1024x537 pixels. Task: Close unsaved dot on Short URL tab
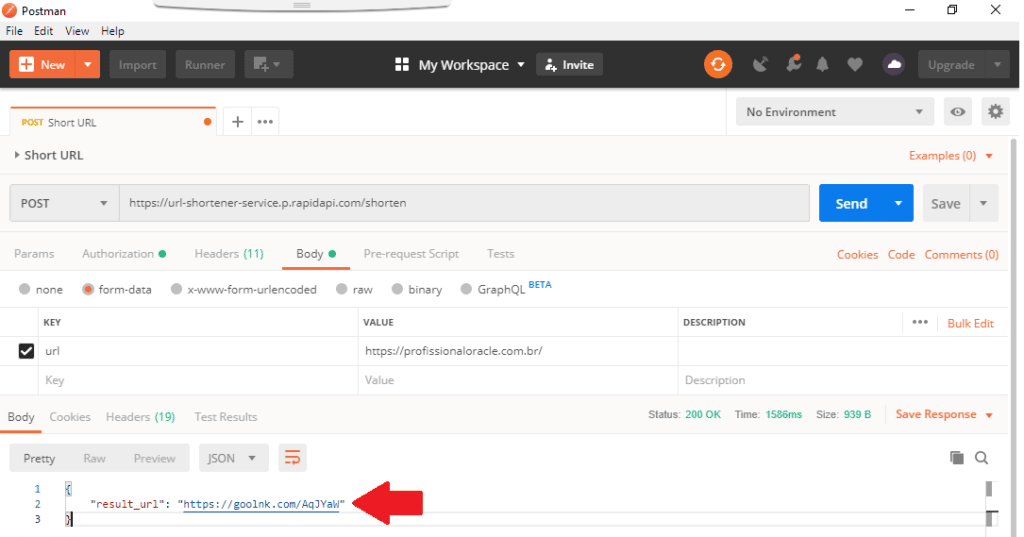tap(207, 122)
